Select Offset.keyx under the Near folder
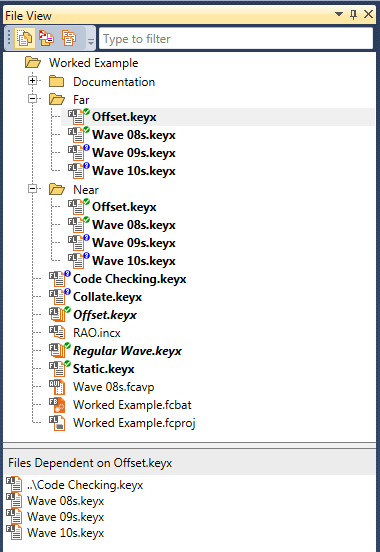 [x=124, y=207]
